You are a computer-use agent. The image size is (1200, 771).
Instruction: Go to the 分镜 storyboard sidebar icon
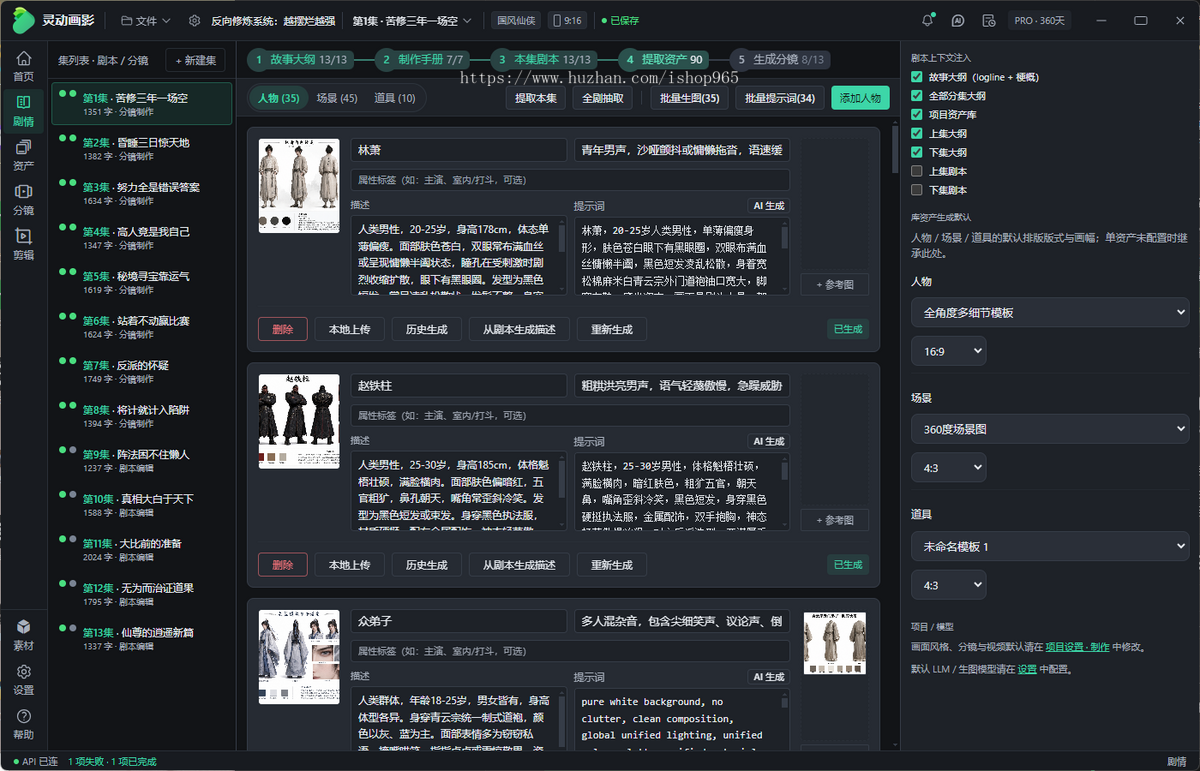pos(23,200)
